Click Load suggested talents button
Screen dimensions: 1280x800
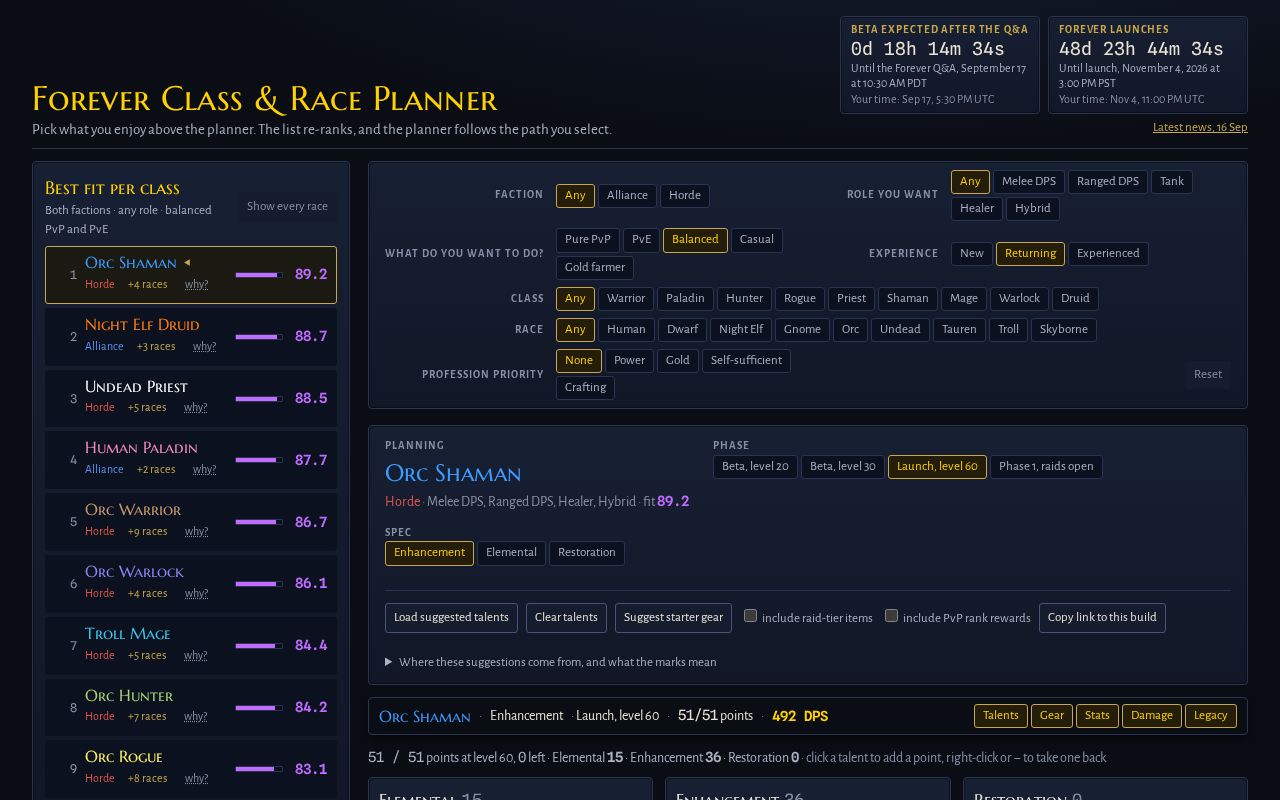click(x=451, y=618)
